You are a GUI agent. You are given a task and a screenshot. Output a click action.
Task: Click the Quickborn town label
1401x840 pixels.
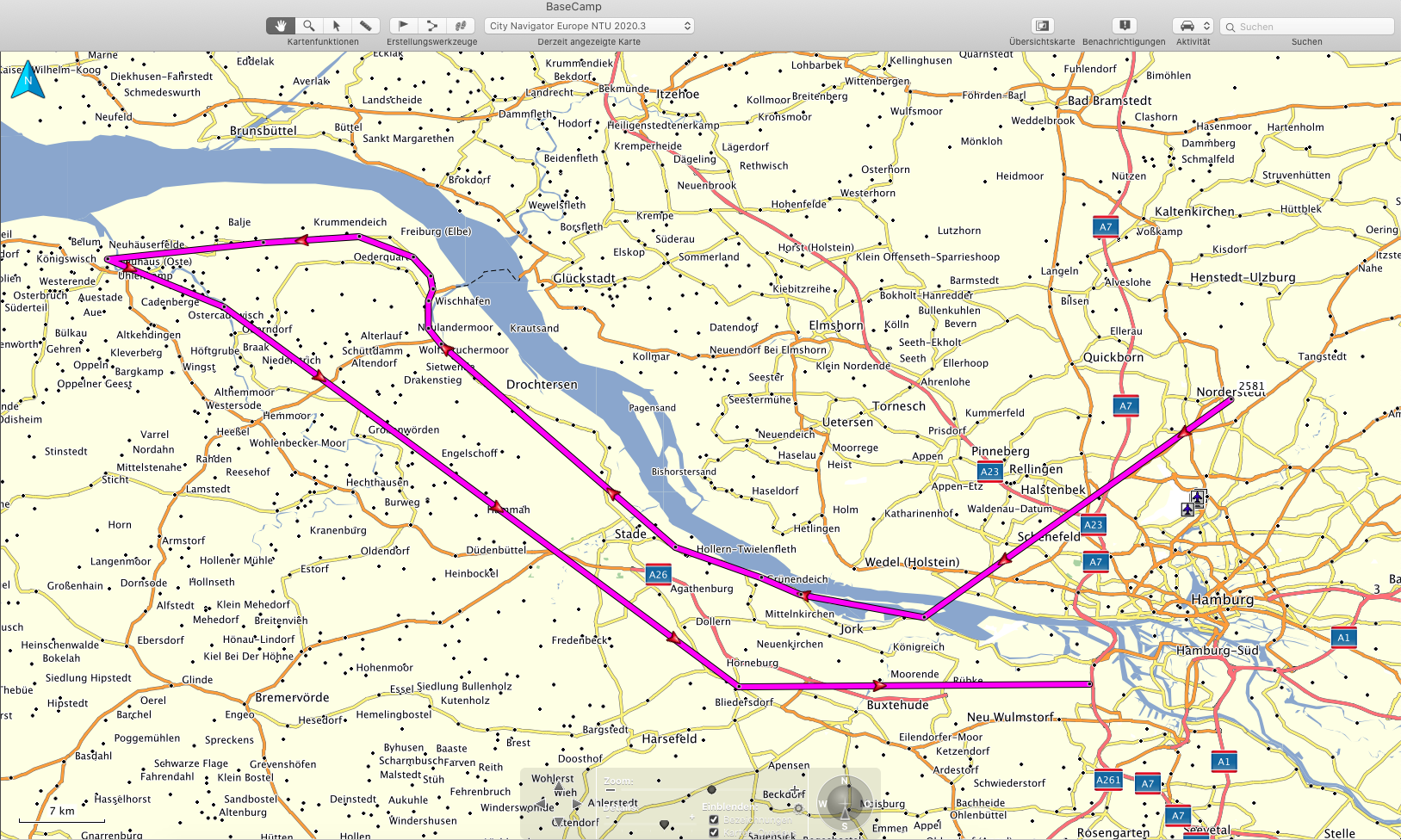click(1113, 357)
